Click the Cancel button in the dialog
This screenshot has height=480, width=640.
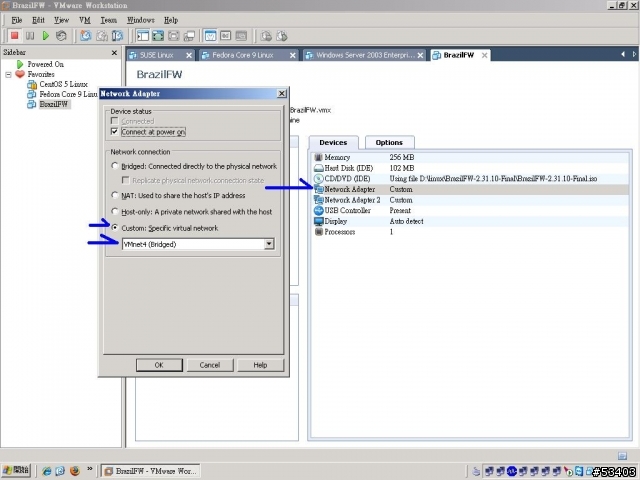coord(209,365)
